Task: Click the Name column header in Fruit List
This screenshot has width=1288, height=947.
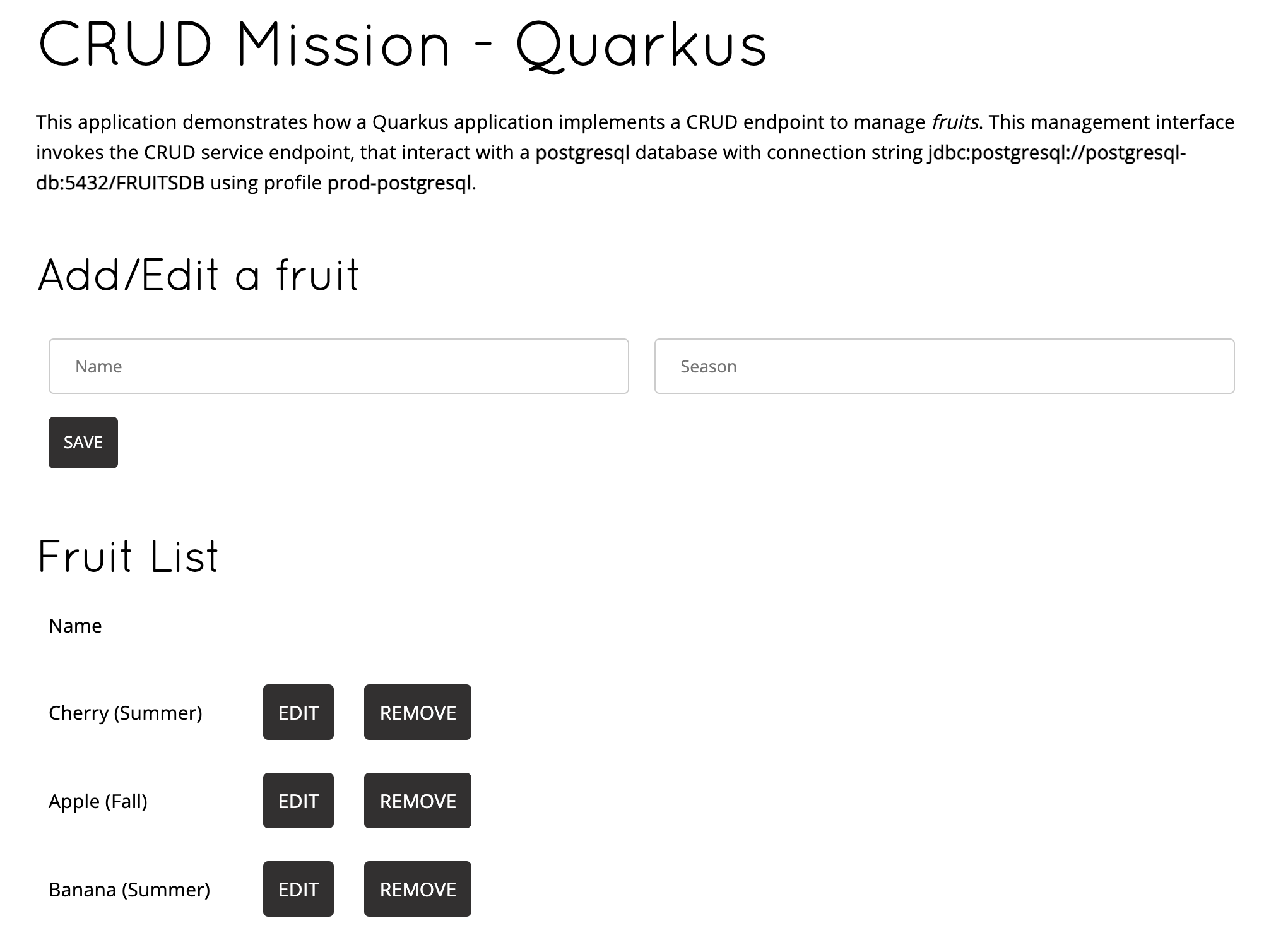Action: (75, 626)
